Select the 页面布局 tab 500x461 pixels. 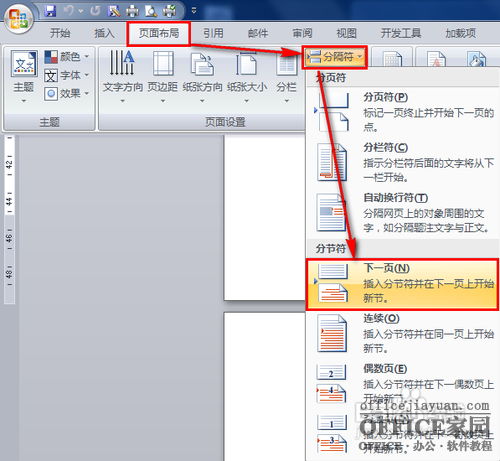click(159, 33)
